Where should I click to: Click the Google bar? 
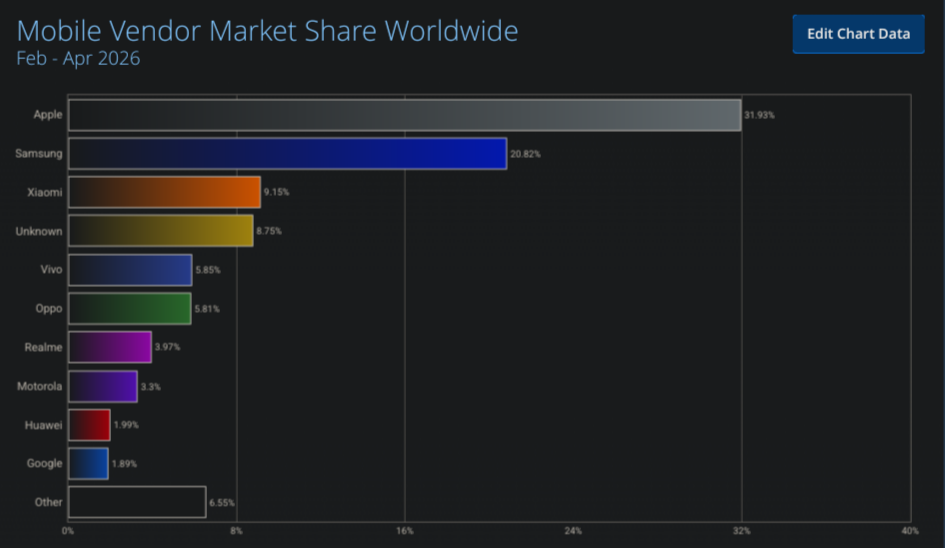coord(89,464)
